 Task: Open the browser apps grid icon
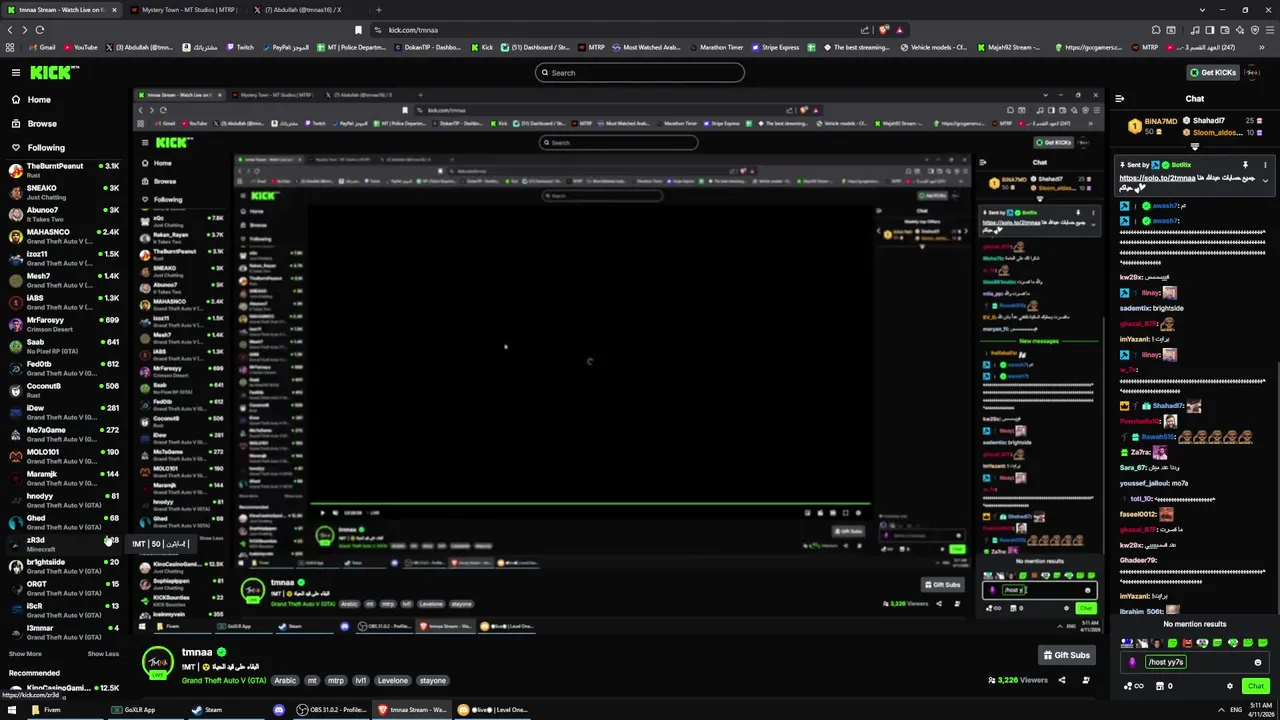tap(10, 47)
